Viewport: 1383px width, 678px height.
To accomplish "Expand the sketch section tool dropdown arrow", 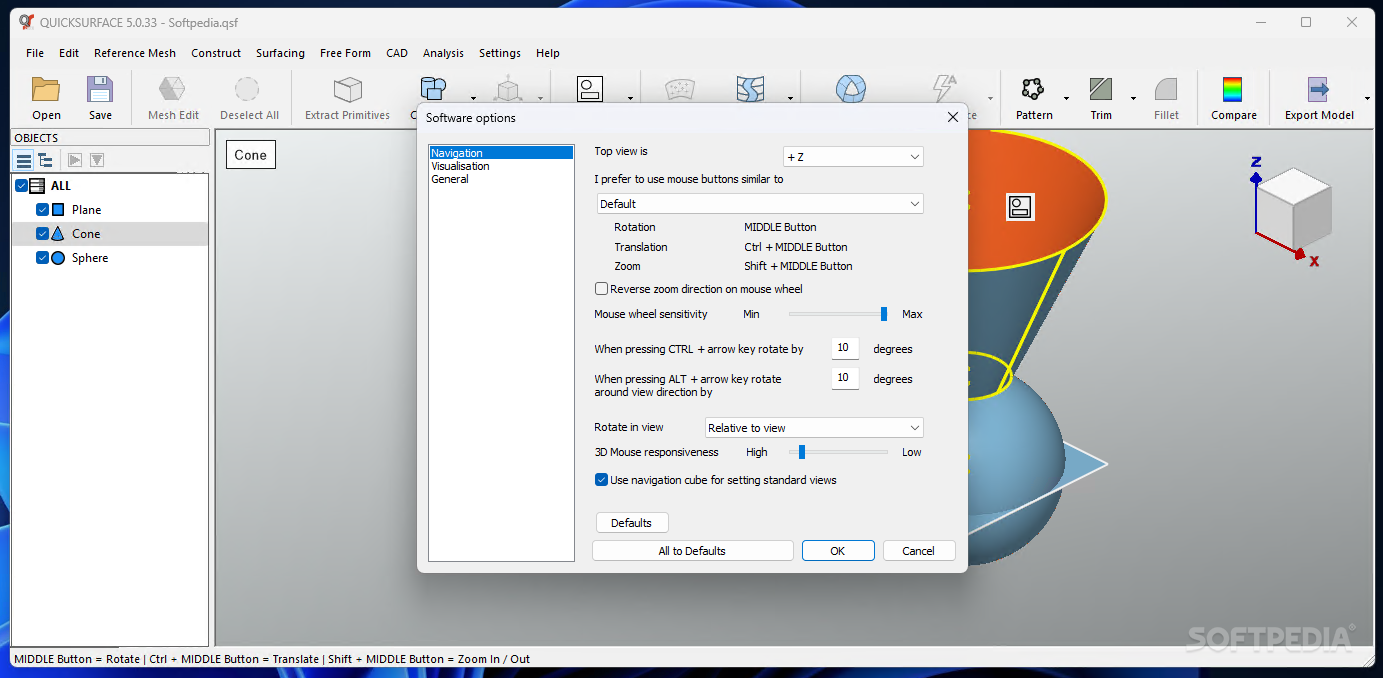I will point(630,98).
